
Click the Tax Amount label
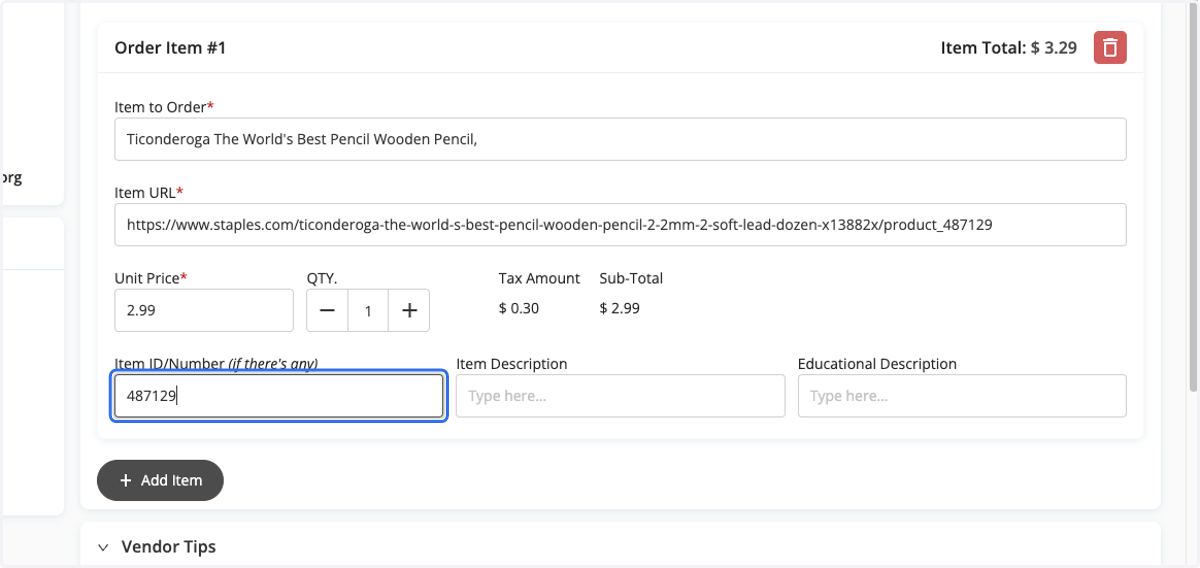[539, 278]
